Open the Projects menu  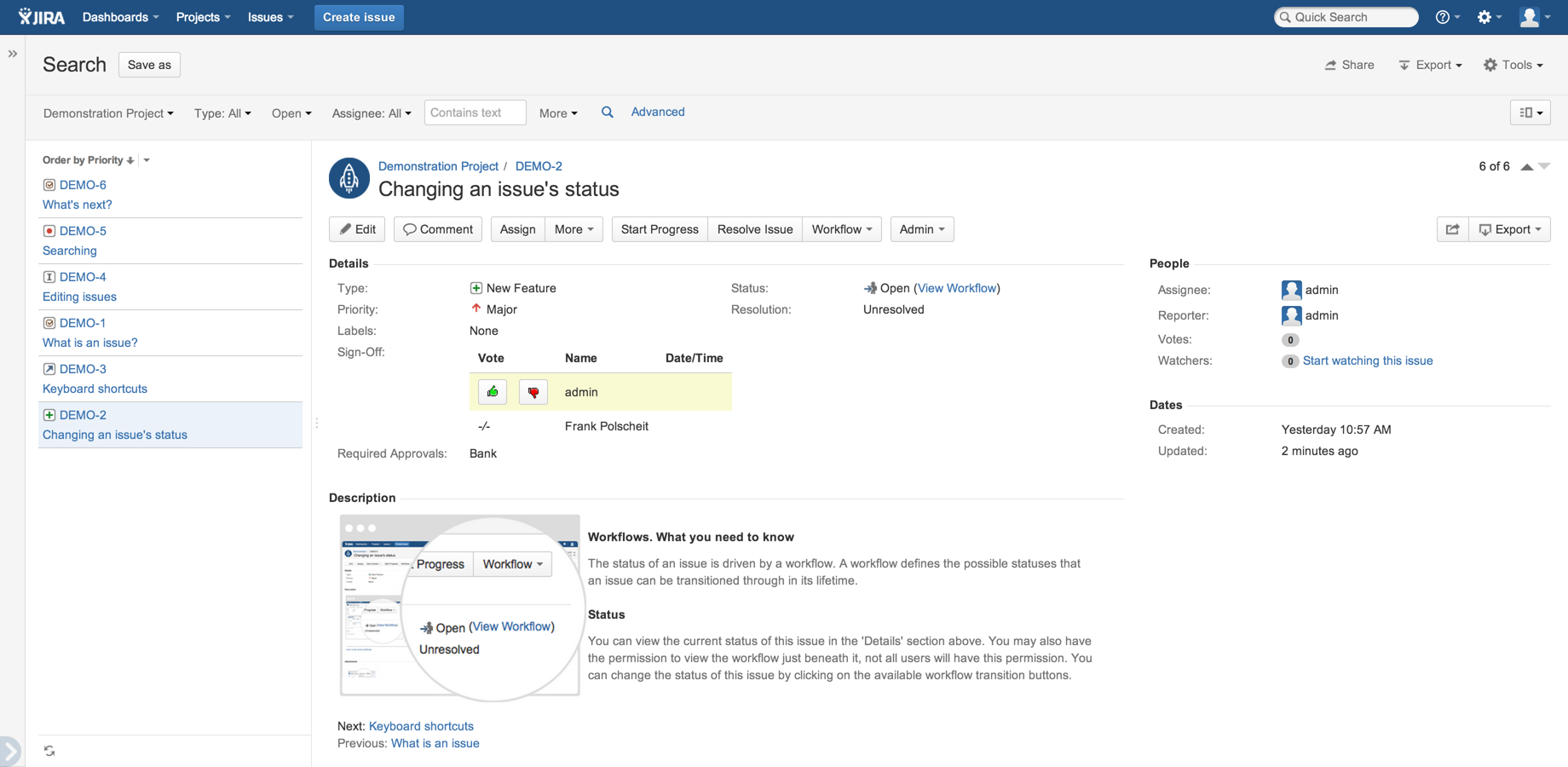coord(201,17)
